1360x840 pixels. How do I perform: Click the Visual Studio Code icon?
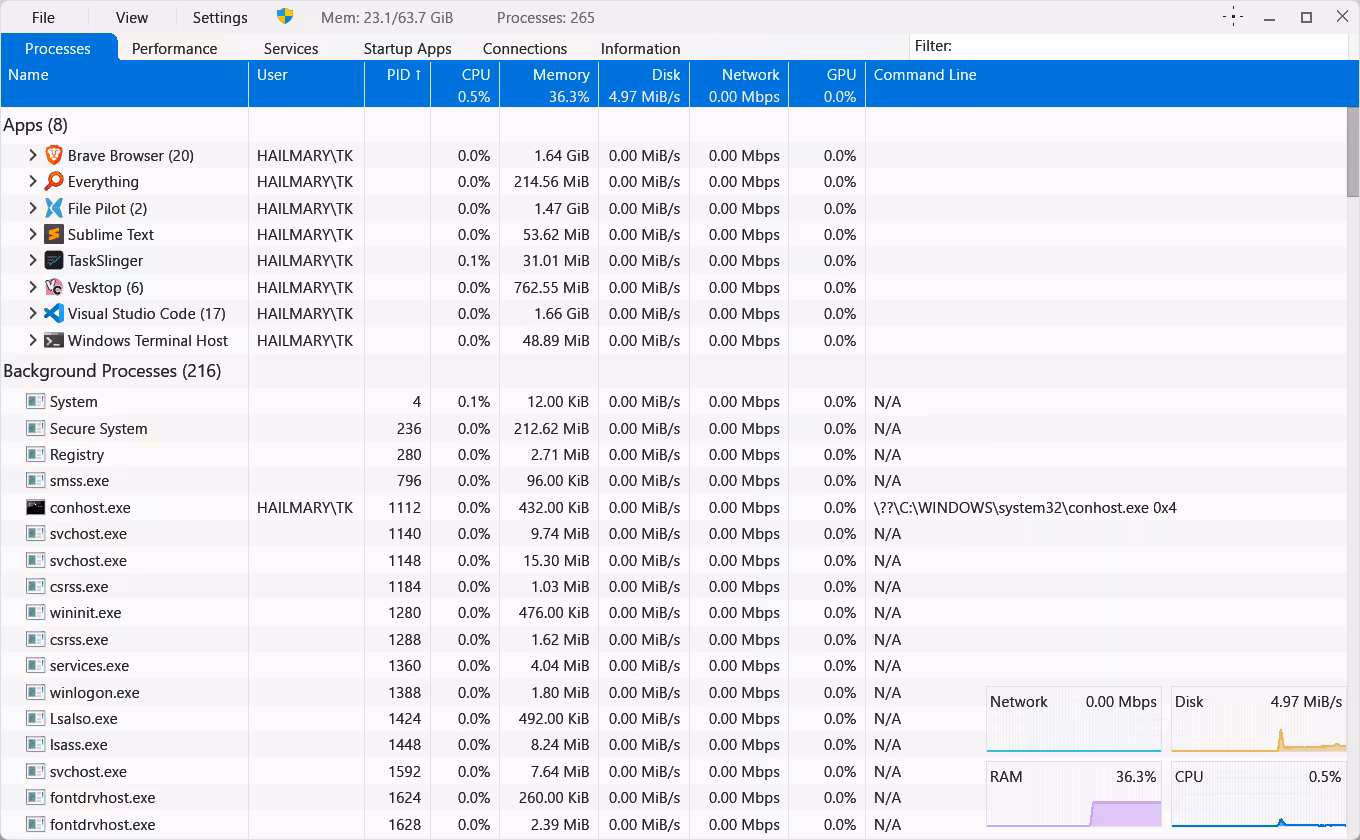tap(54, 313)
